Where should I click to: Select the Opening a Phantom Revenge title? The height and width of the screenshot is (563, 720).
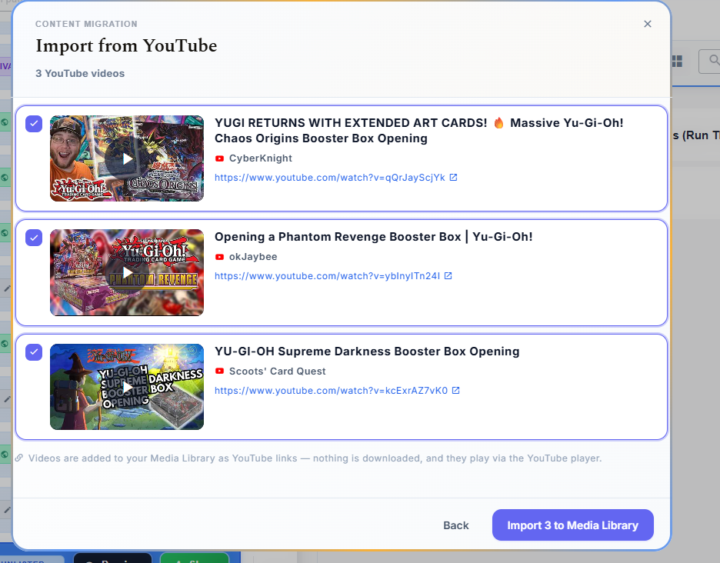click(373, 237)
